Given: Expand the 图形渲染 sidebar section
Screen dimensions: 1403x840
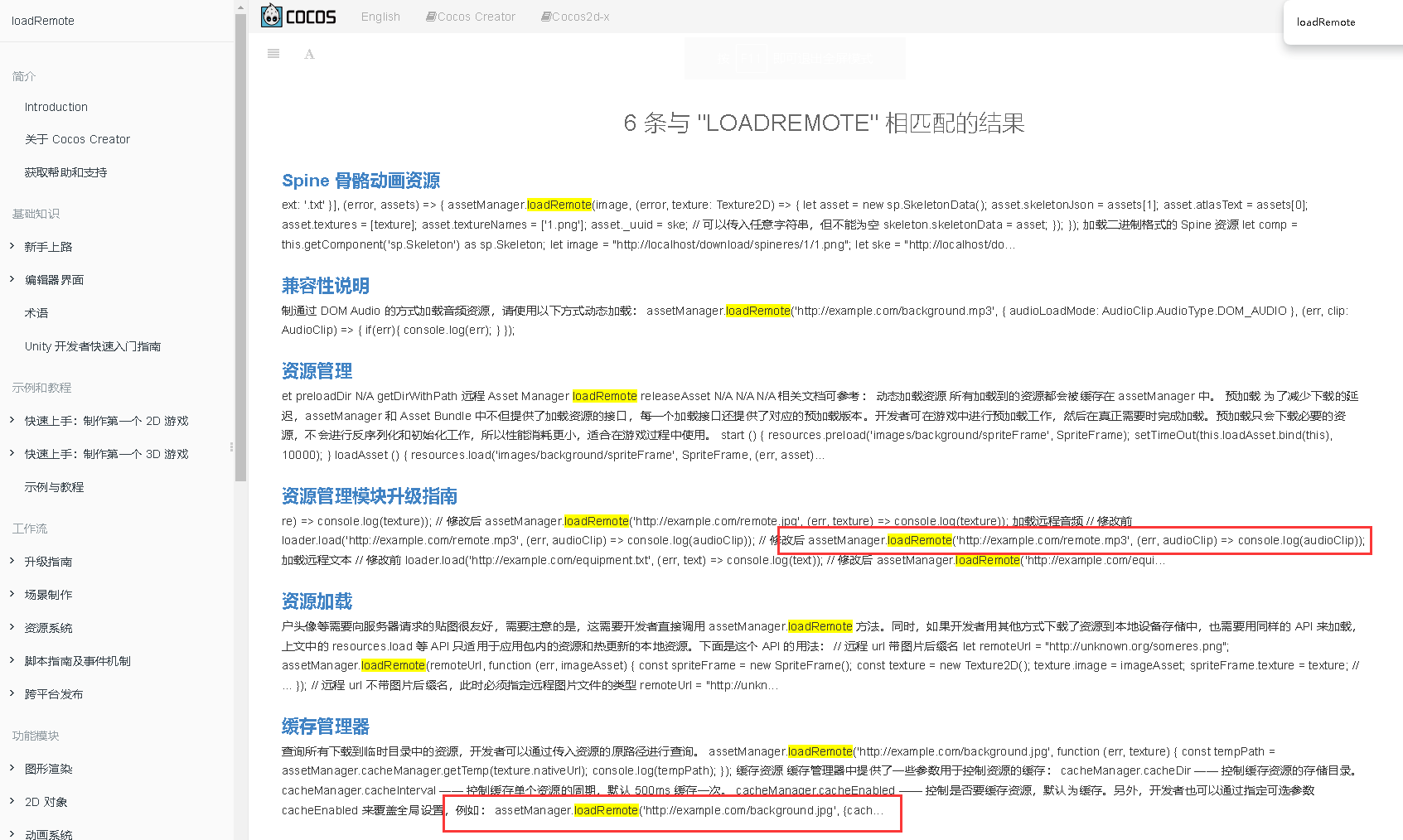Looking at the screenshot, I should [49, 768].
